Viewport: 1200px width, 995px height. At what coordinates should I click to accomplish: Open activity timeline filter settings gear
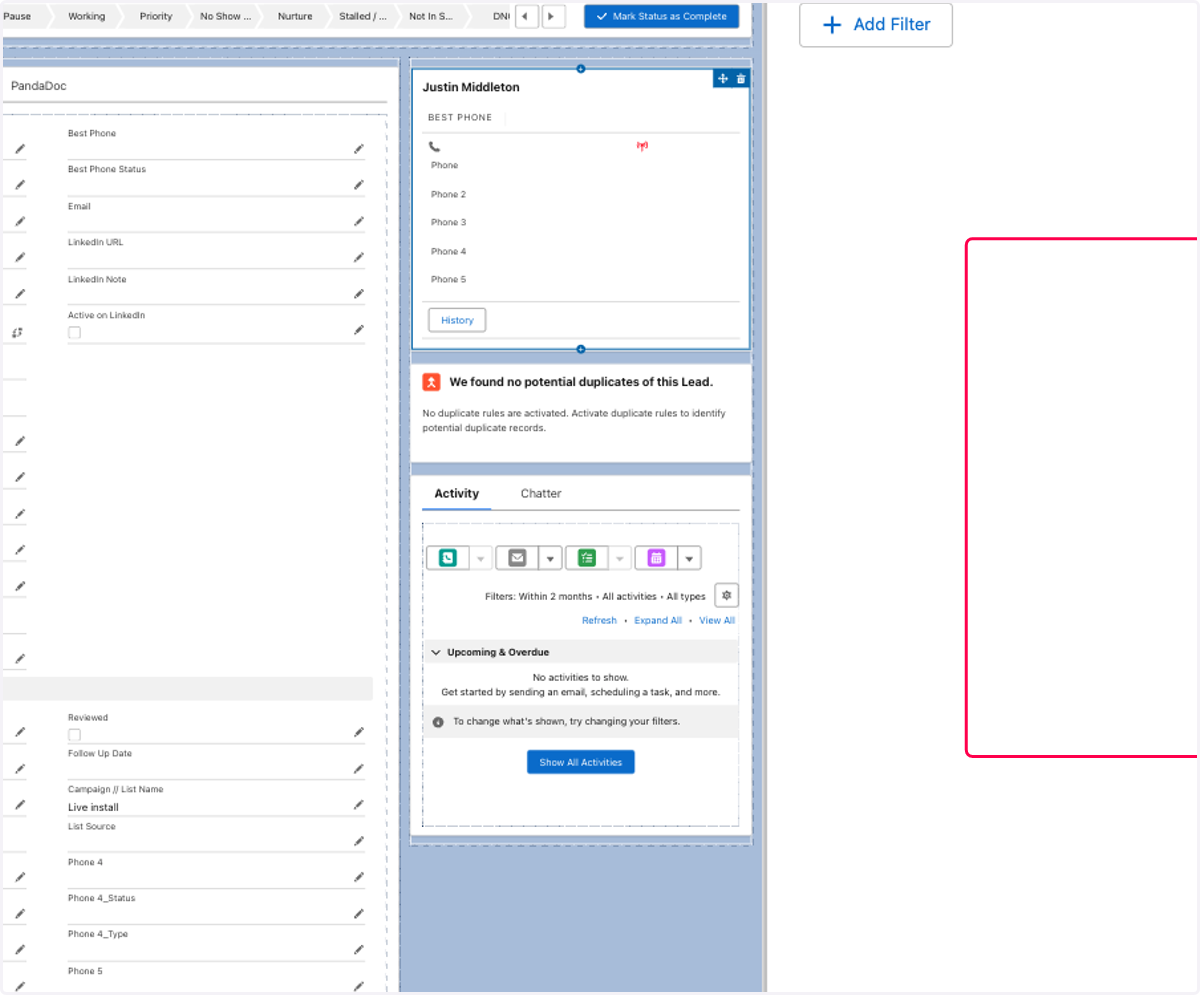727,595
